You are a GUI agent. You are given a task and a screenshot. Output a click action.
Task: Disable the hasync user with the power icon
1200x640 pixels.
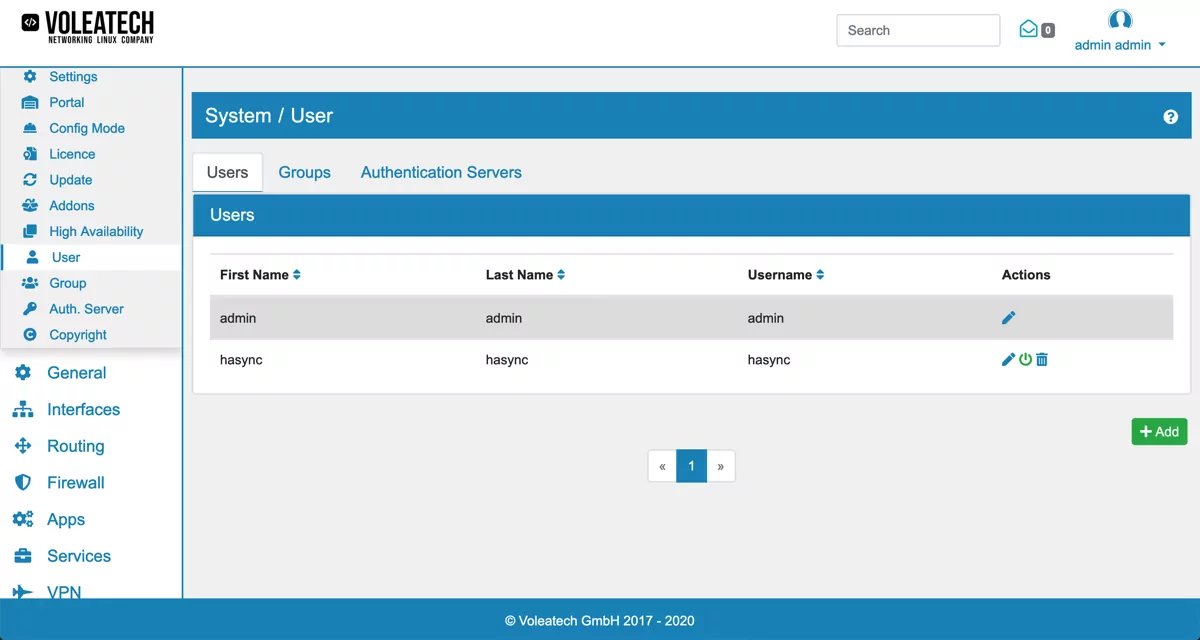click(1025, 359)
